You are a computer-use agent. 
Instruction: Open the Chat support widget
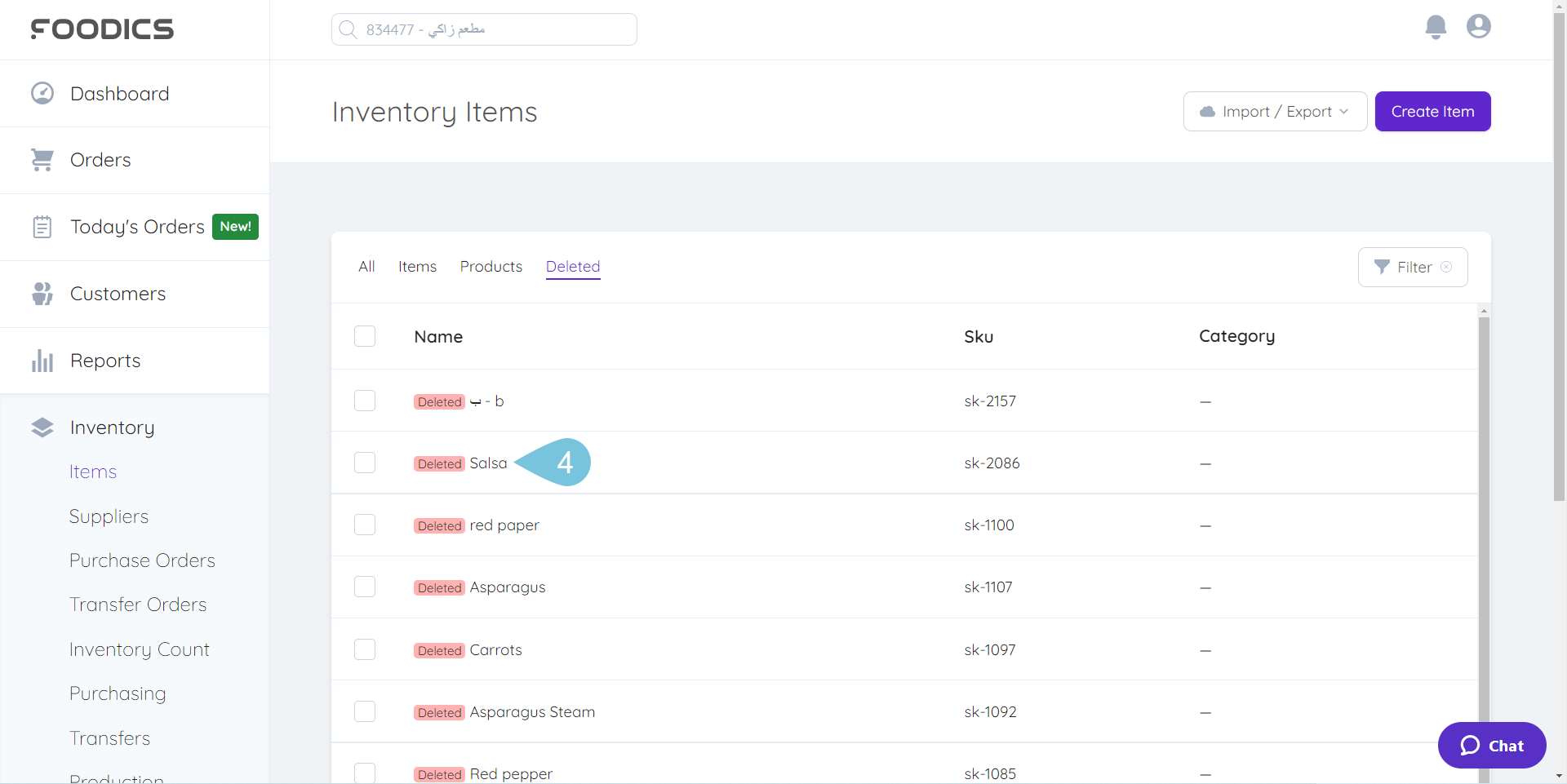[x=1491, y=745]
